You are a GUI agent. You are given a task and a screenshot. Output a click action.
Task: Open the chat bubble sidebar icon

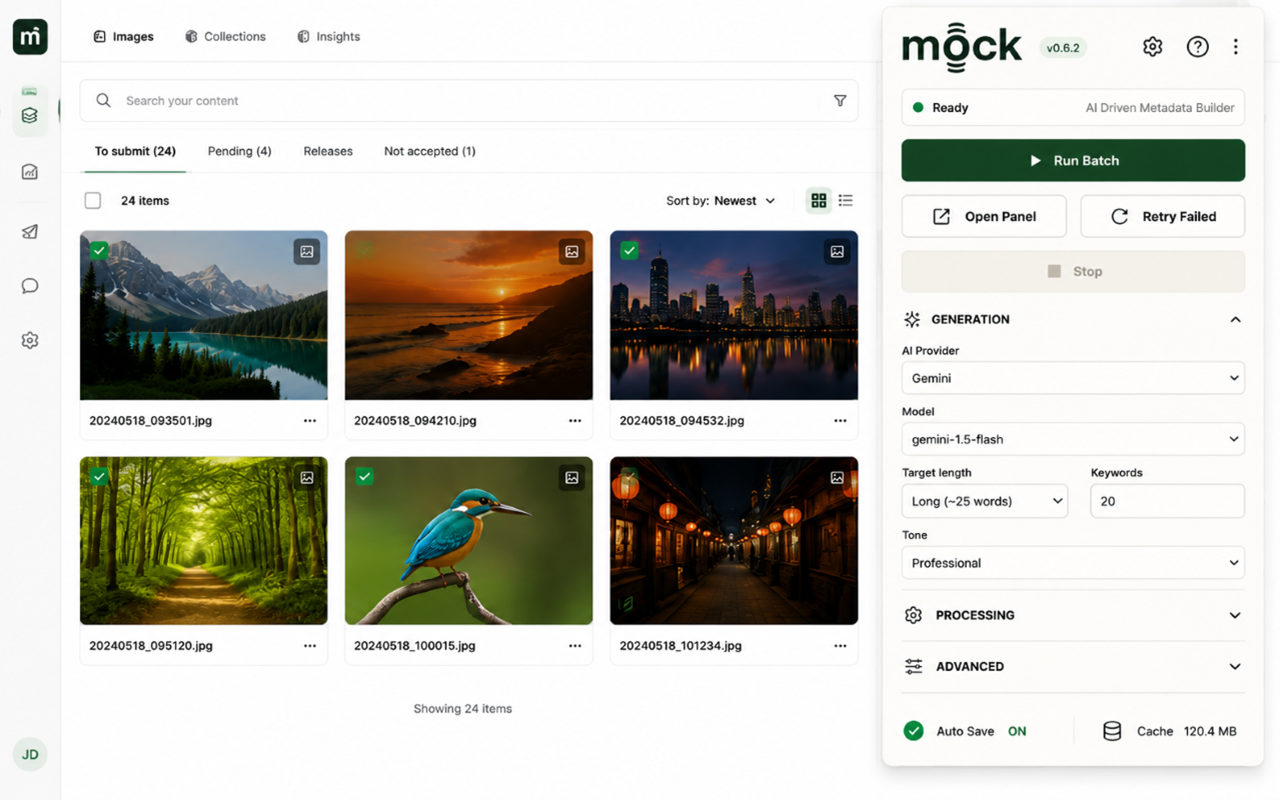(x=30, y=286)
